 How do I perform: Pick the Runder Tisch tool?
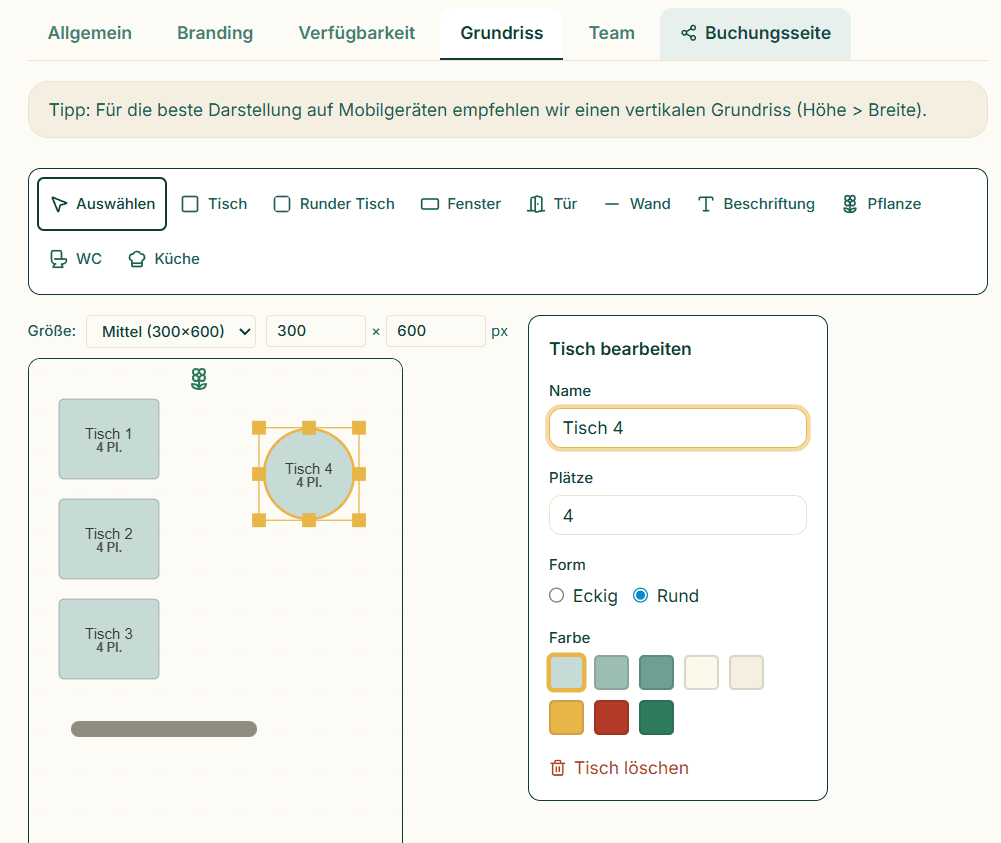pyautogui.click(x=334, y=204)
